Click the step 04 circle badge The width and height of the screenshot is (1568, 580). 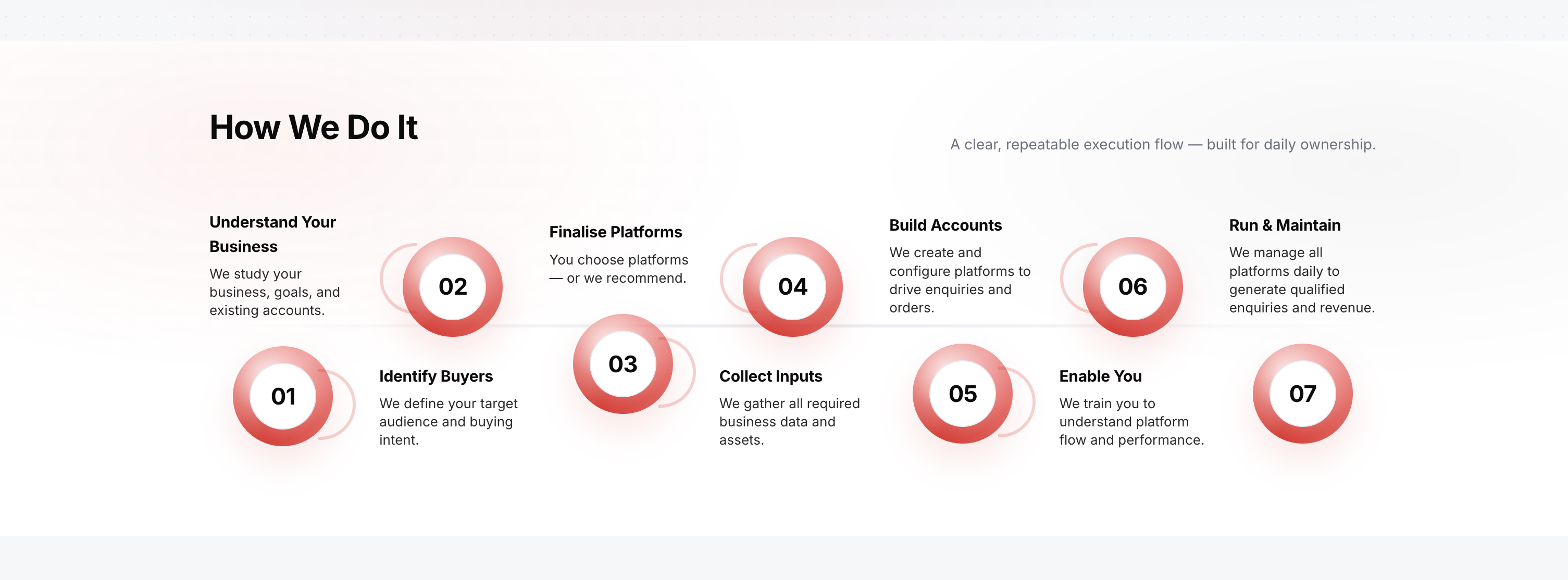(x=792, y=287)
